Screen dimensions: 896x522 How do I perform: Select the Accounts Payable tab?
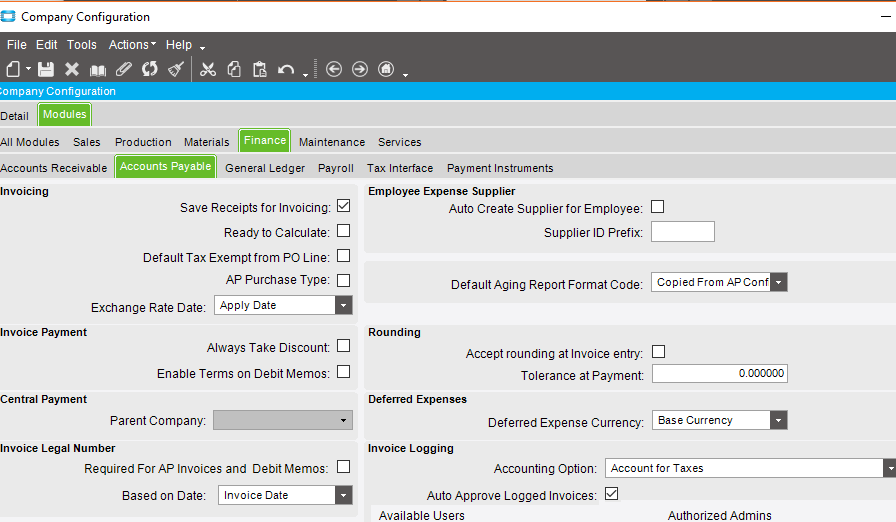click(x=166, y=166)
